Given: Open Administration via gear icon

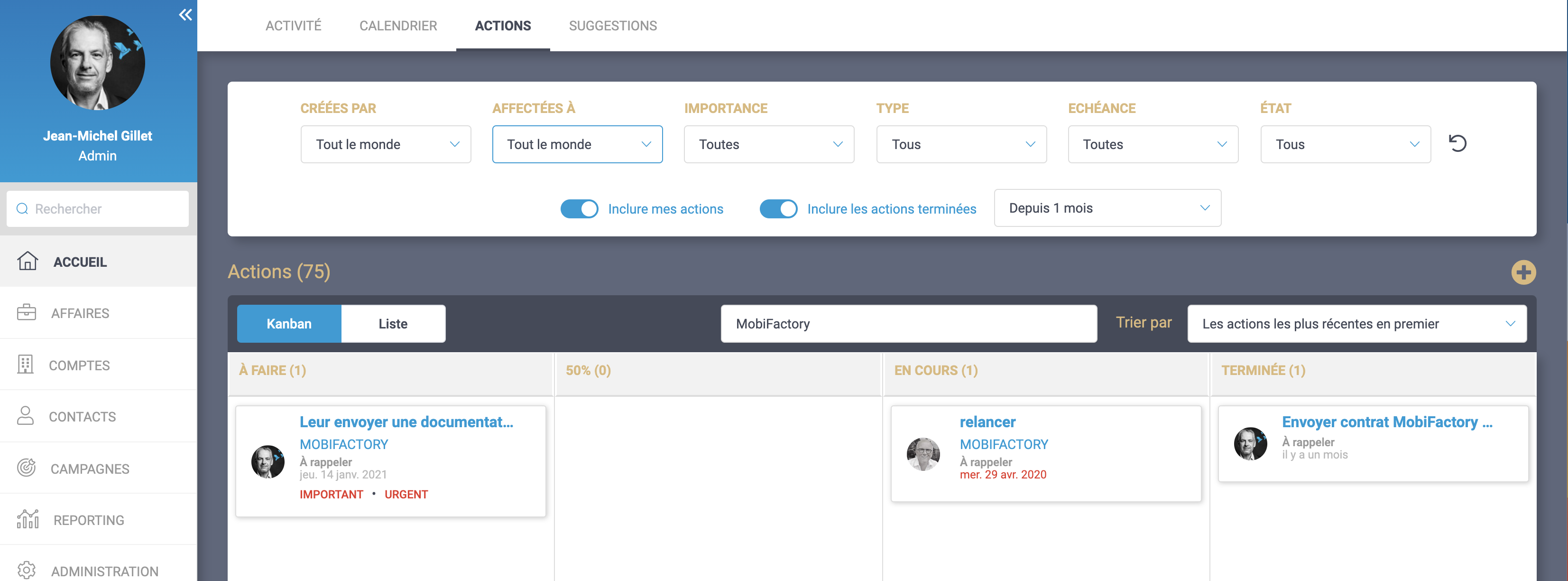Looking at the screenshot, I should (x=26, y=570).
